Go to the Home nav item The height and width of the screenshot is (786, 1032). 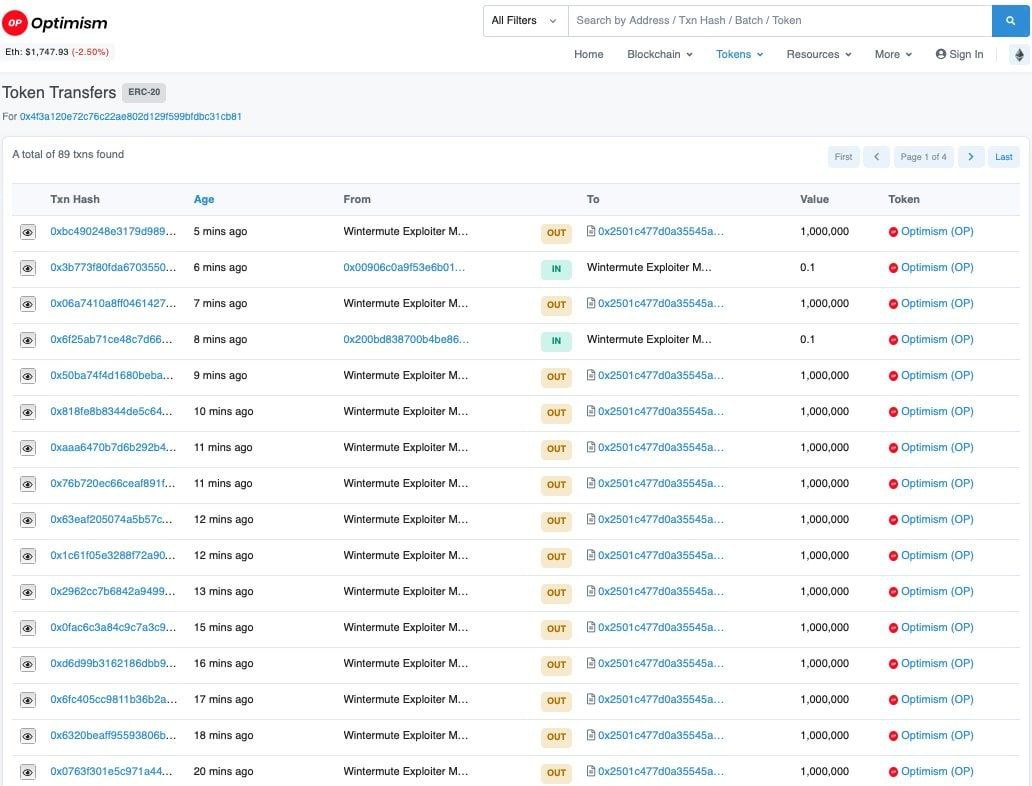(x=588, y=54)
